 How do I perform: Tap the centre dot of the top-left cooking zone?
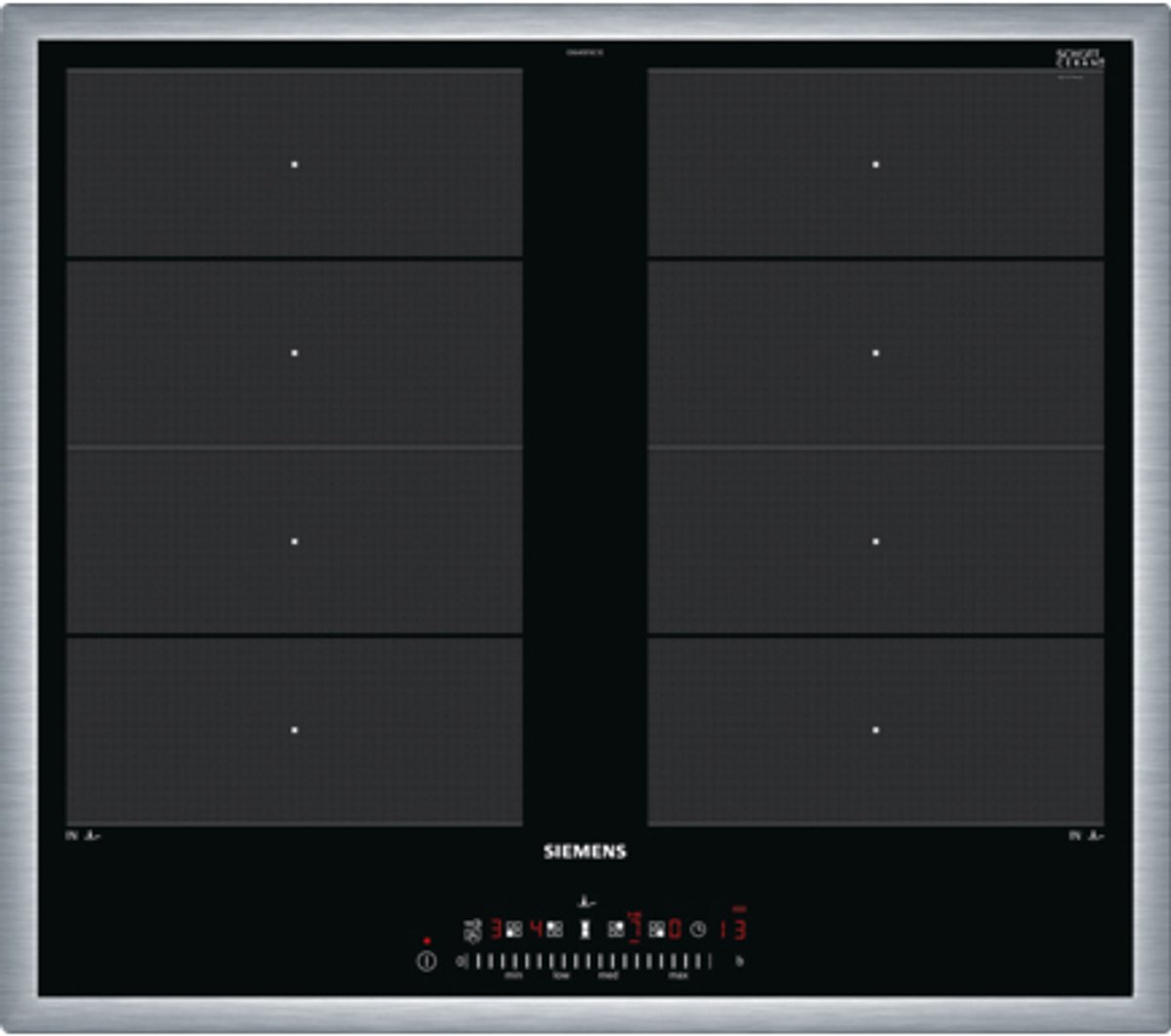click(294, 164)
